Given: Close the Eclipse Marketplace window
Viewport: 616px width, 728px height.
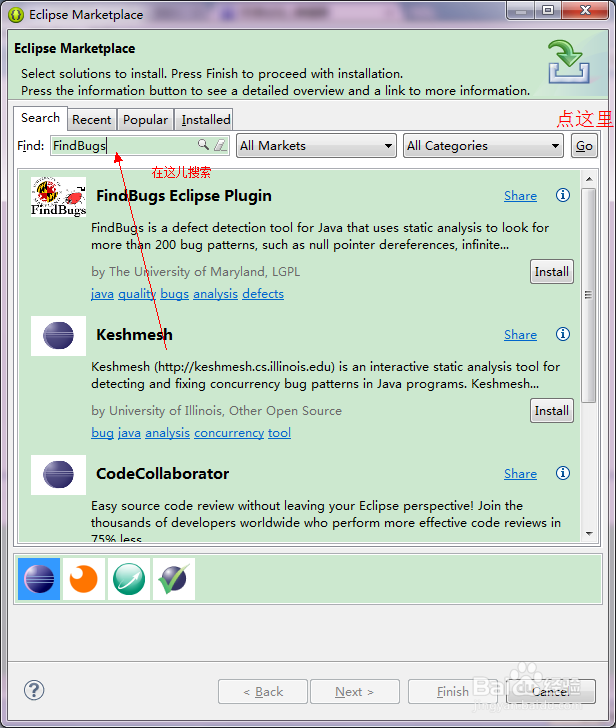Looking at the screenshot, I should [x=585, y=11].
